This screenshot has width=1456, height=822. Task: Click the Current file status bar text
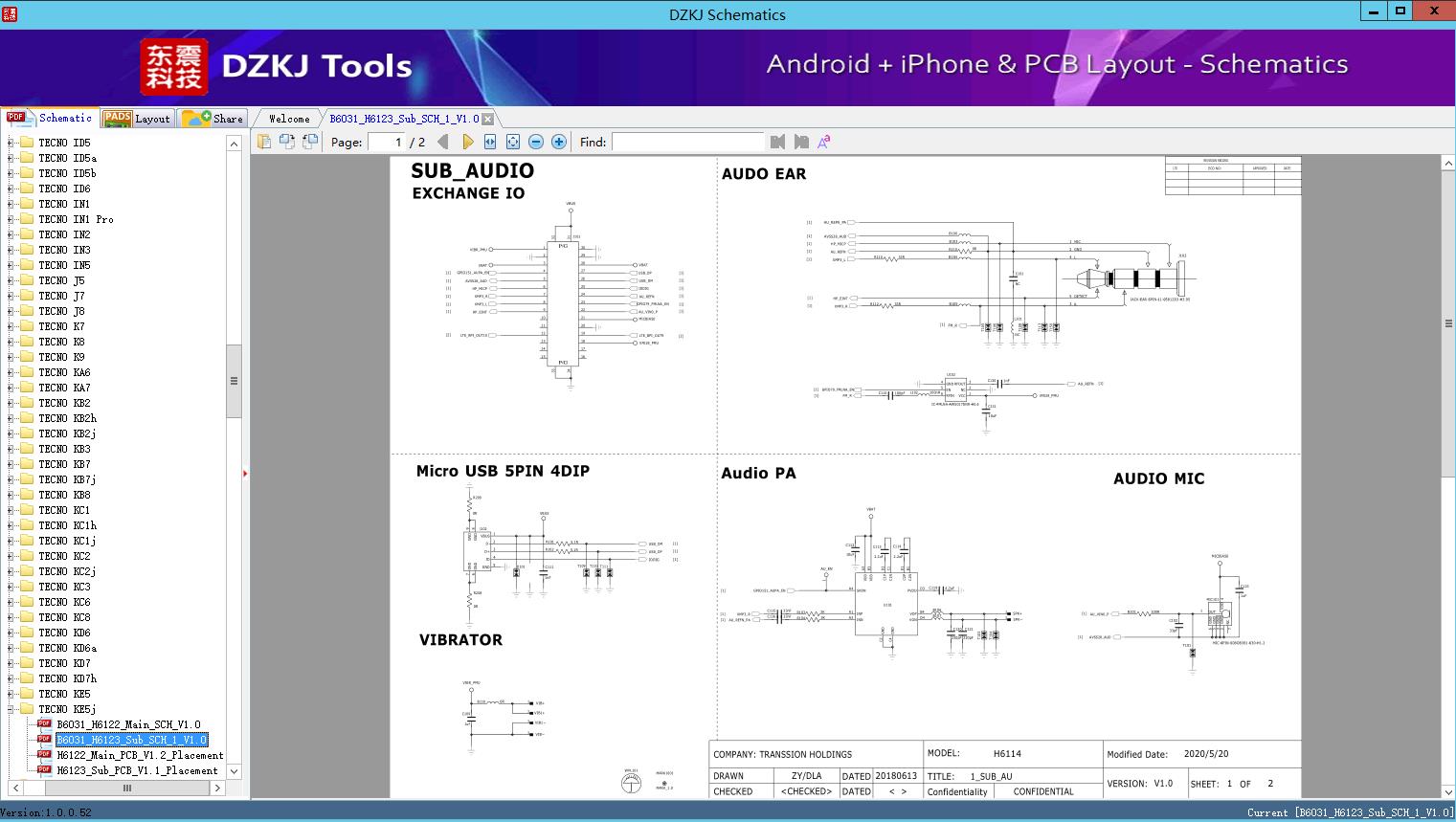pyautogui.click(x=1350, y=812)
